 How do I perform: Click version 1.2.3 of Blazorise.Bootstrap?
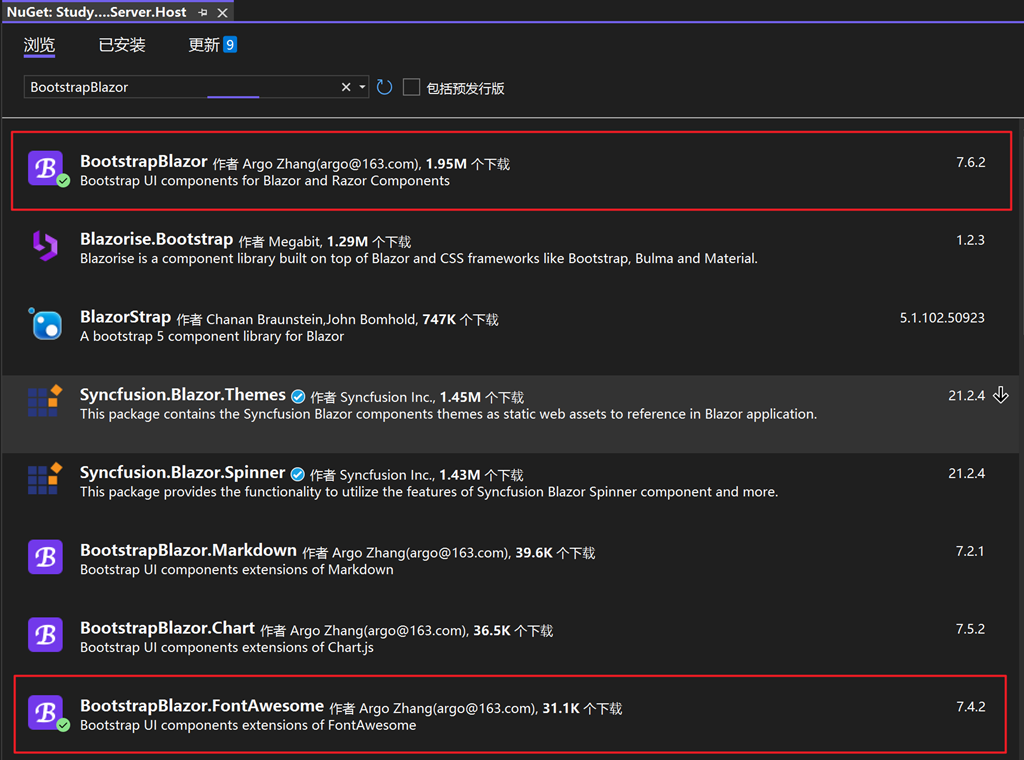pyautogui.click(x=970, y=240)
